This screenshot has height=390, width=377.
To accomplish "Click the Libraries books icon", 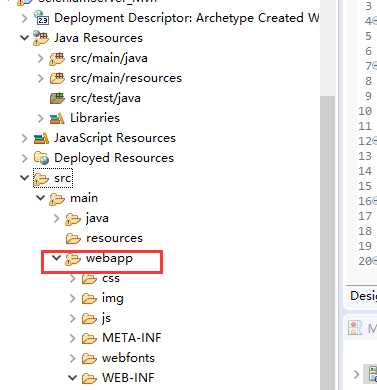I will [57, 118].
